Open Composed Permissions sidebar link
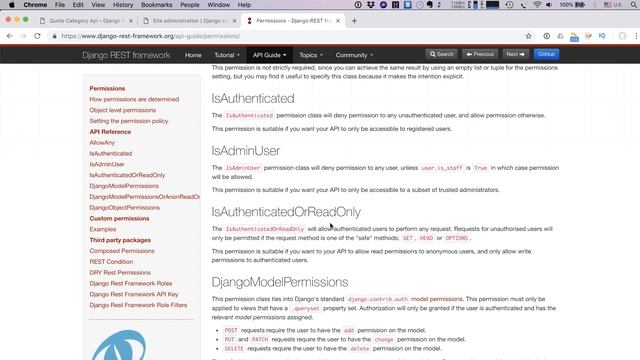 click(122, 251)
